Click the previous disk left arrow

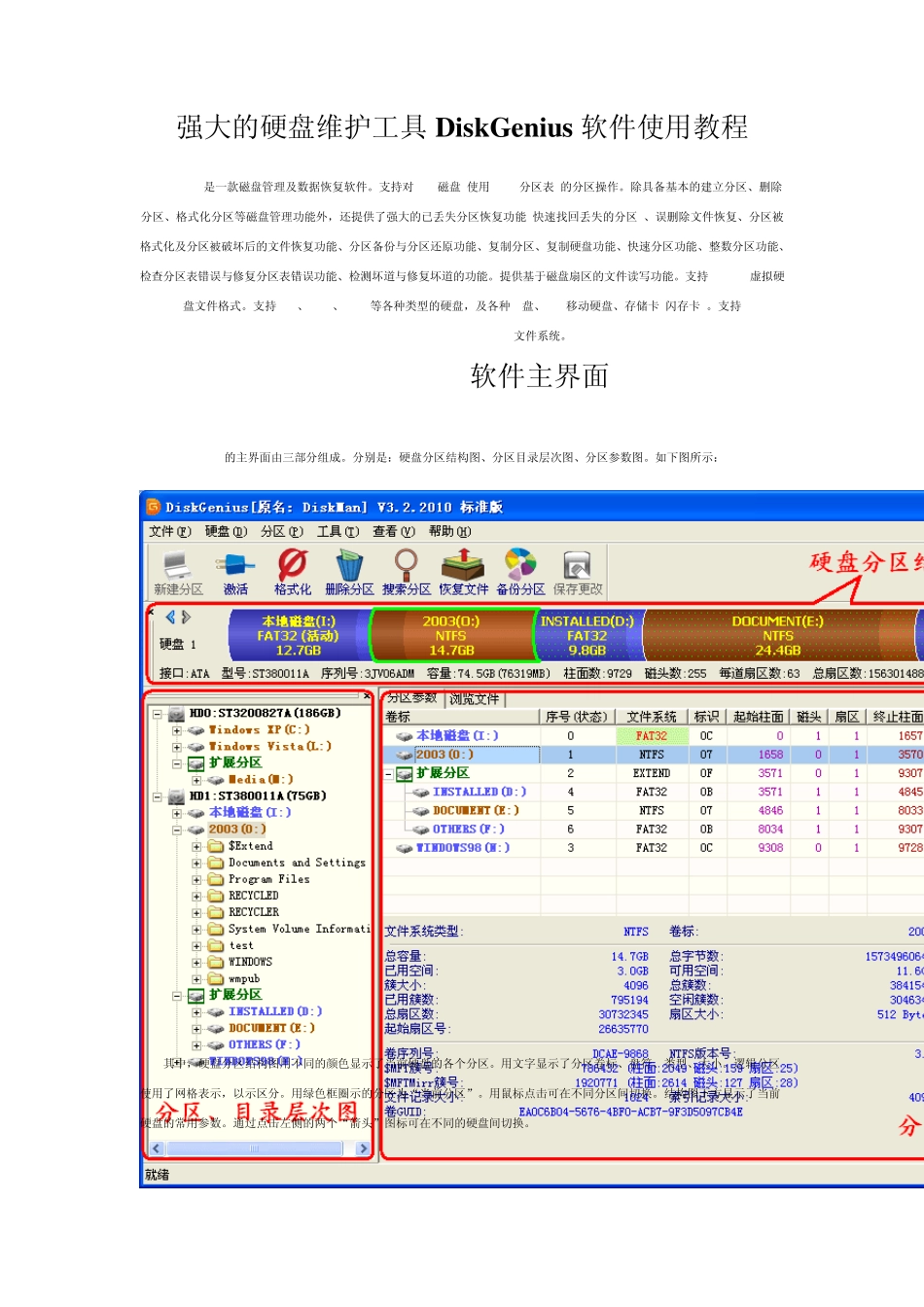pos(170,617)
